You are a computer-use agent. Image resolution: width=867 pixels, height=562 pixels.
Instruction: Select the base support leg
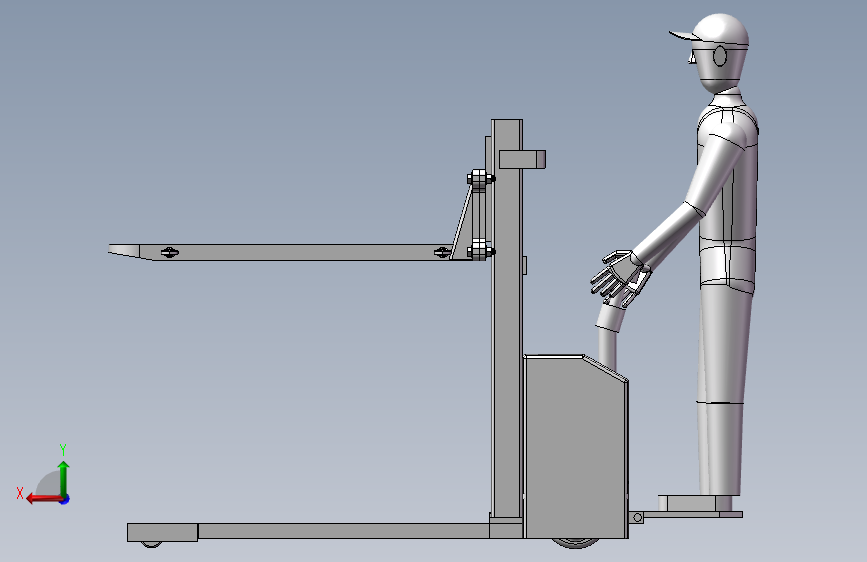tap(343, 531)
